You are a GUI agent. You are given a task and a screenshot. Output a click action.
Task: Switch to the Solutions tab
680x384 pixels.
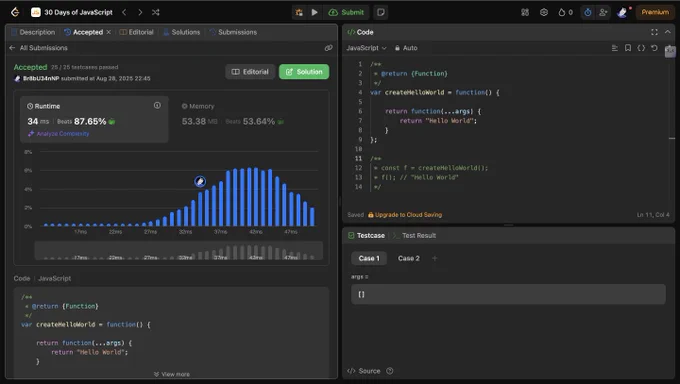(182, 32)
